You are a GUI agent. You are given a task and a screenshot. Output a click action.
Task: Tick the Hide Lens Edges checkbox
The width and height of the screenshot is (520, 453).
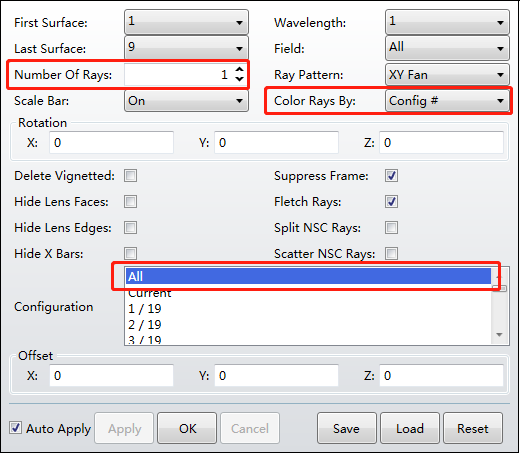click(130, 228)
